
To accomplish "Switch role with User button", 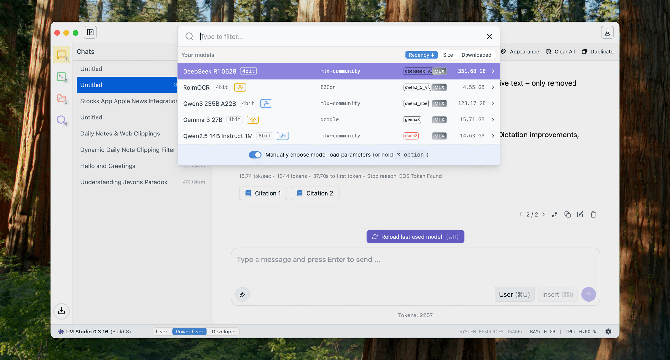I will point(514,294).
